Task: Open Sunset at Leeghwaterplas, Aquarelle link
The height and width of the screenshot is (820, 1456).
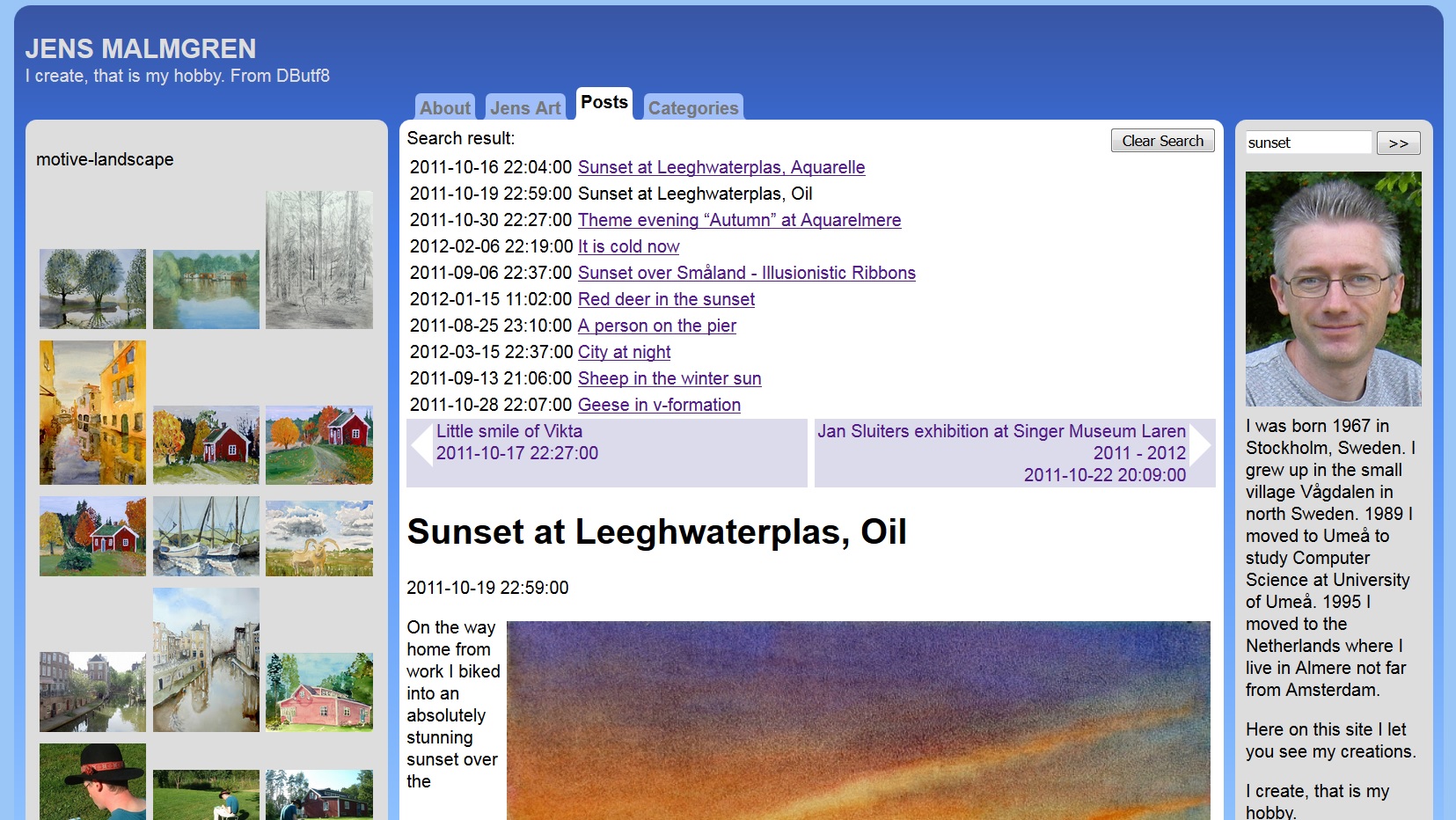Action: tap(721, 167)
